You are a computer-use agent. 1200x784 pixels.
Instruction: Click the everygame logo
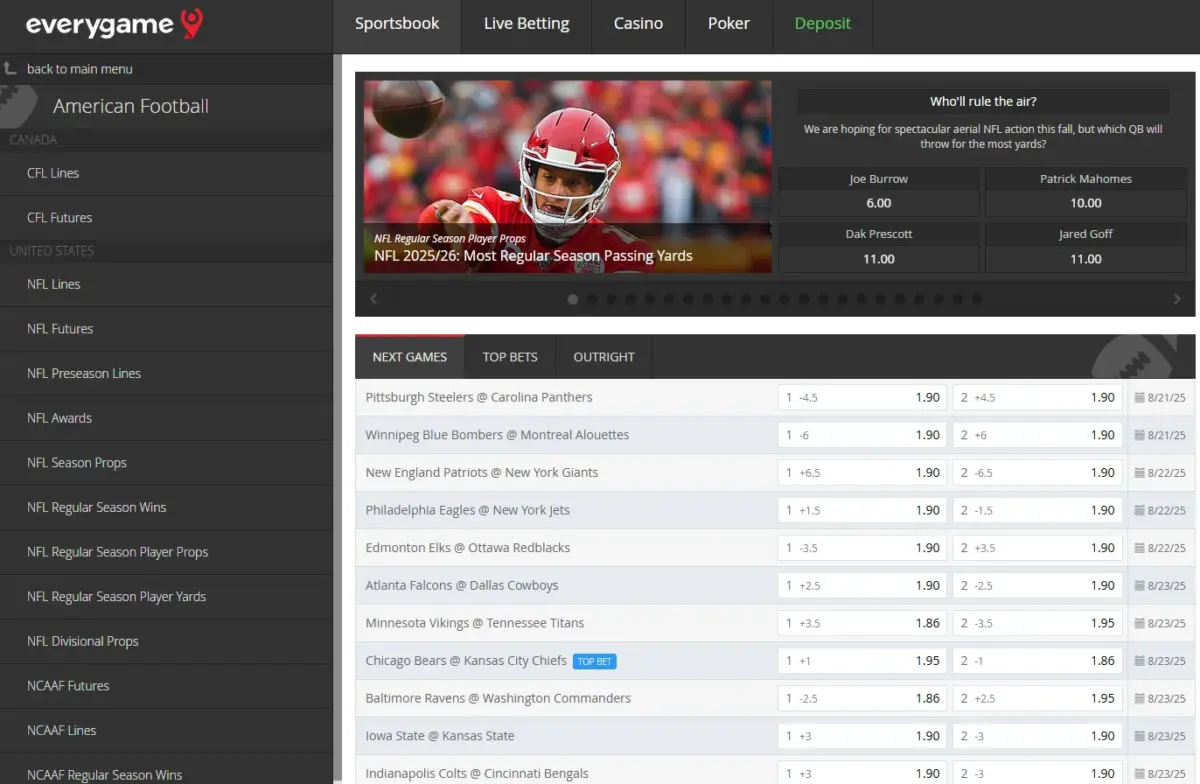[114, 25]
